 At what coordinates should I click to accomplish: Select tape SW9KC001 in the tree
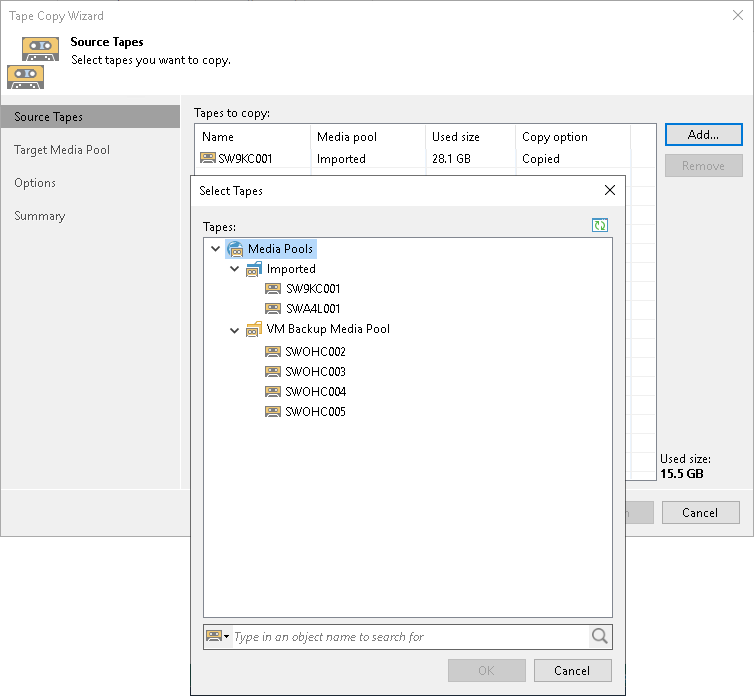click(313, 289)
